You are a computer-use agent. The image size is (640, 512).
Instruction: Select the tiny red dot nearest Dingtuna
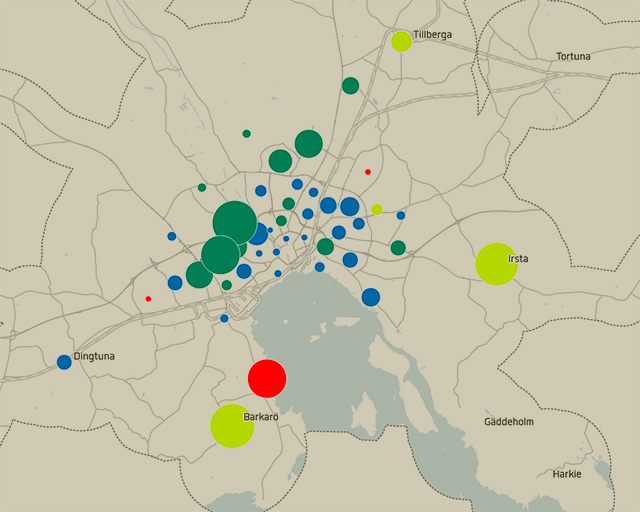(x=148, y=299)
